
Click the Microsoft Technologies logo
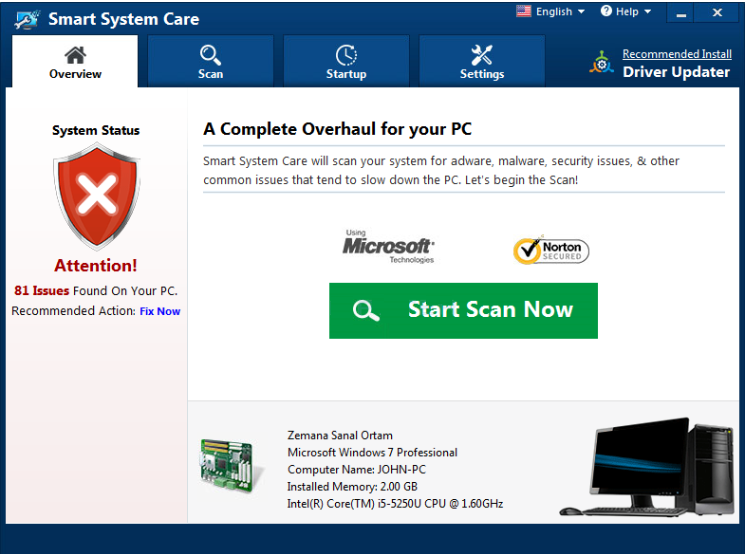(388, 246)
